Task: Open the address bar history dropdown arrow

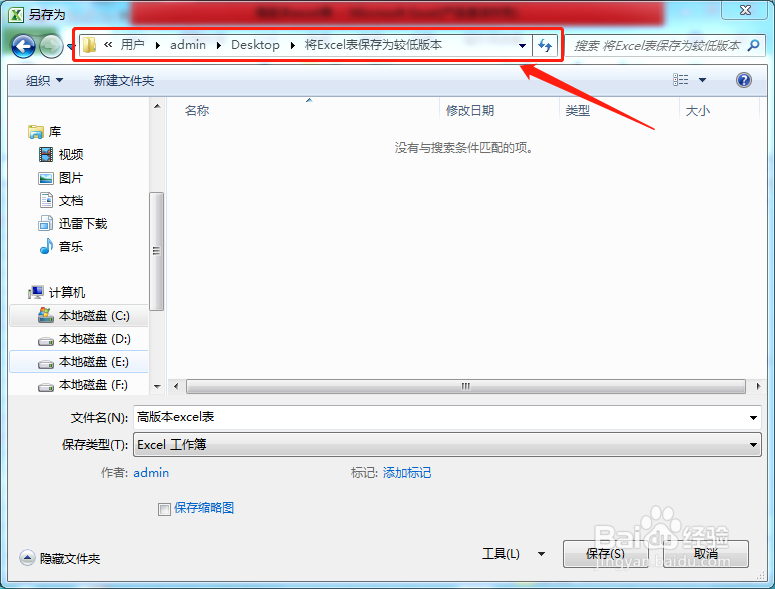Action: pyautogui.click(x=522, y=45)
